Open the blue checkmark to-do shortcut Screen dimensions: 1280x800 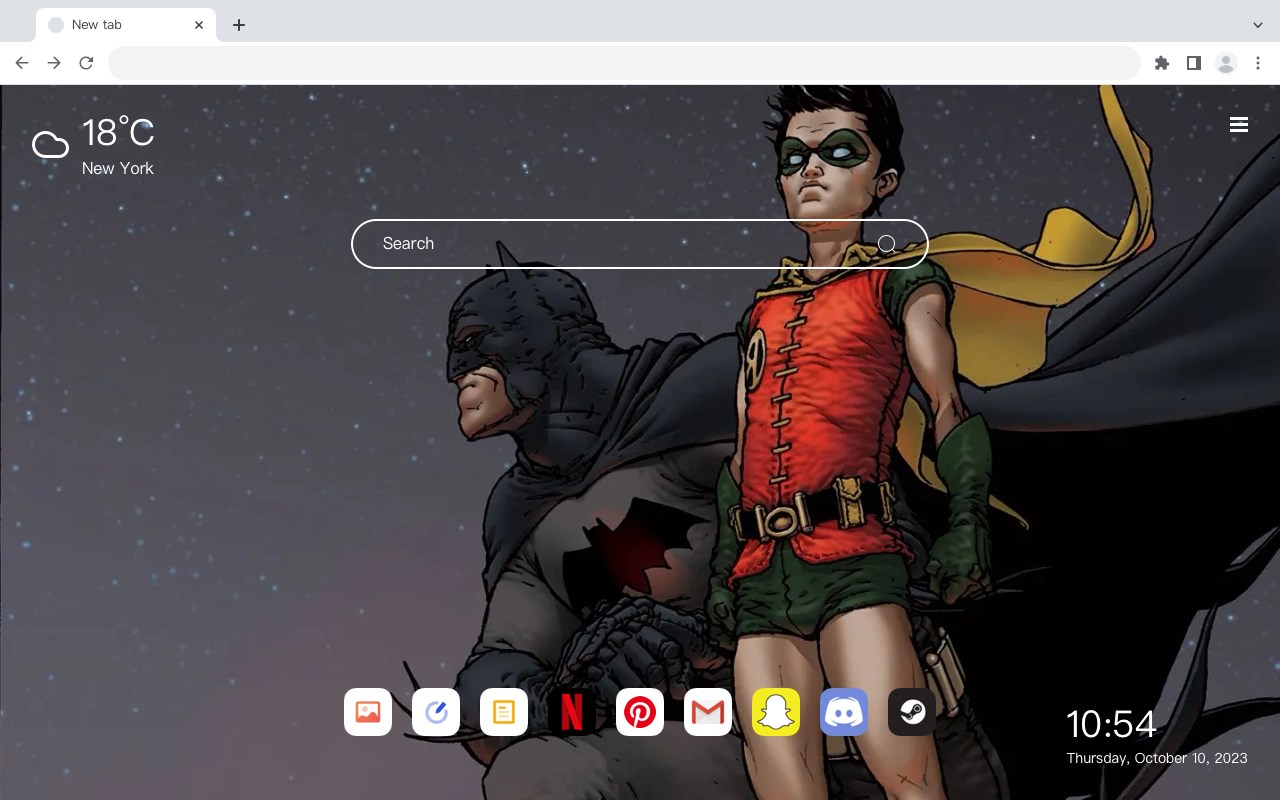click(436, 712)
